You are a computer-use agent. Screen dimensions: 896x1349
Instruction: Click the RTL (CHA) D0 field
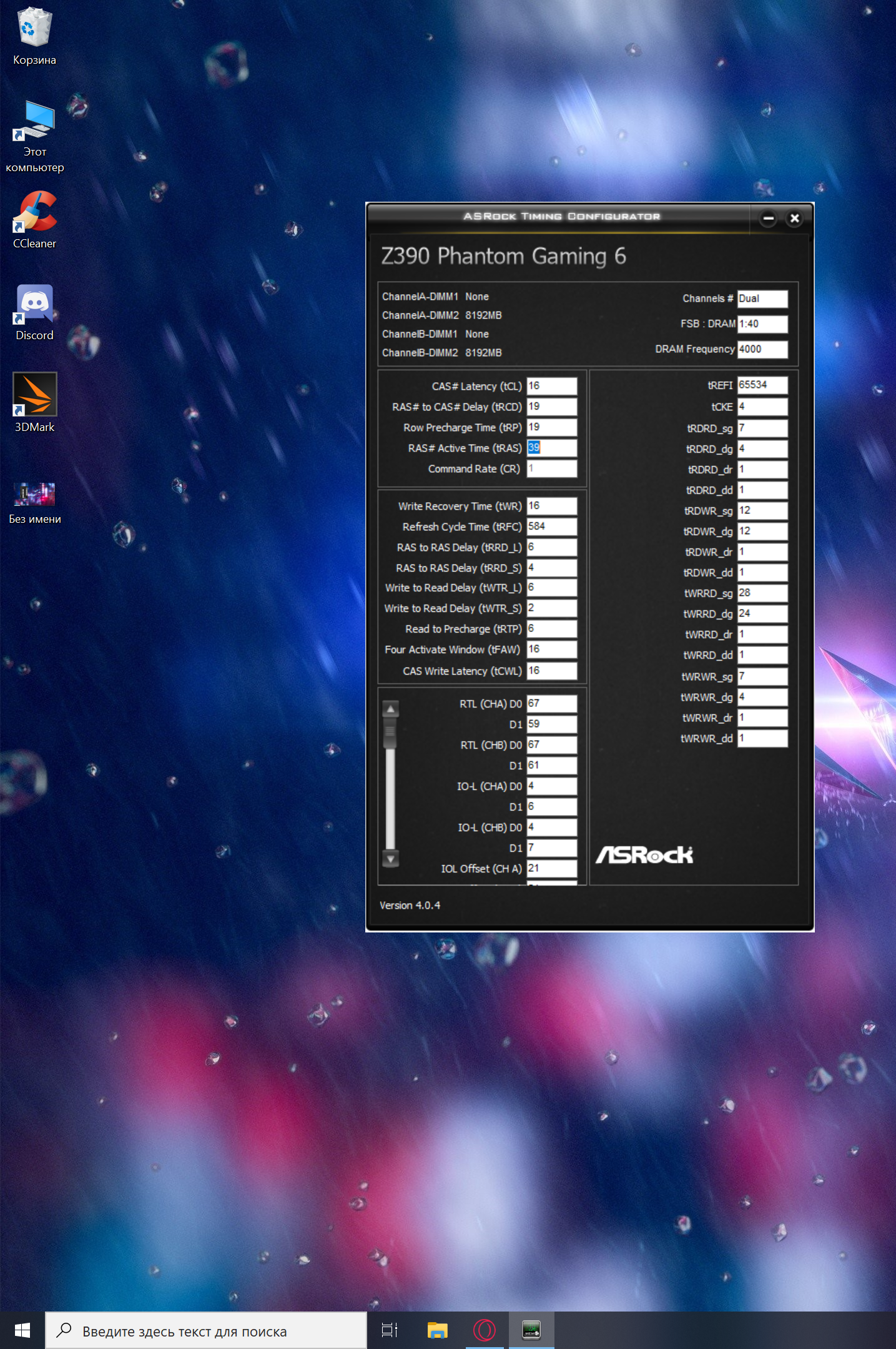point(551,704)
